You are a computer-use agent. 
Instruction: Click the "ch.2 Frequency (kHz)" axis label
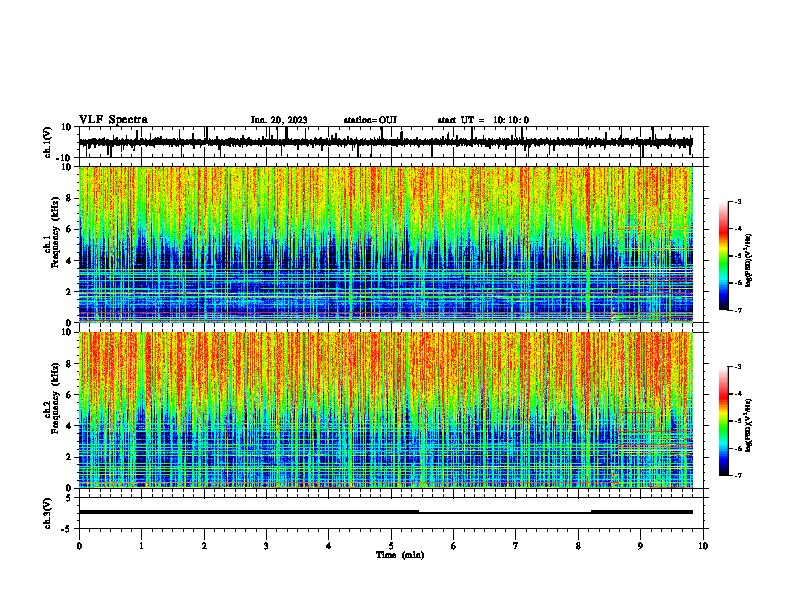(x=51, y=398)
